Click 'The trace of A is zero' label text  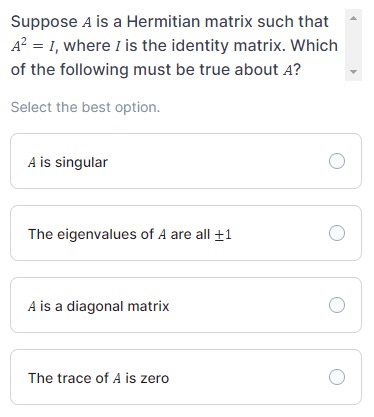[99, 378]
